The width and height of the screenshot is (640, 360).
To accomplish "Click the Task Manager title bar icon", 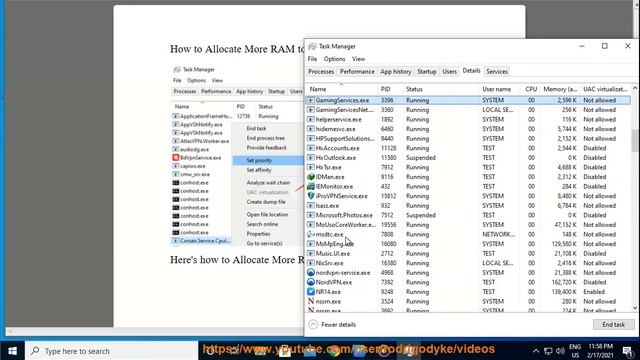I will [x=312, y=46].
